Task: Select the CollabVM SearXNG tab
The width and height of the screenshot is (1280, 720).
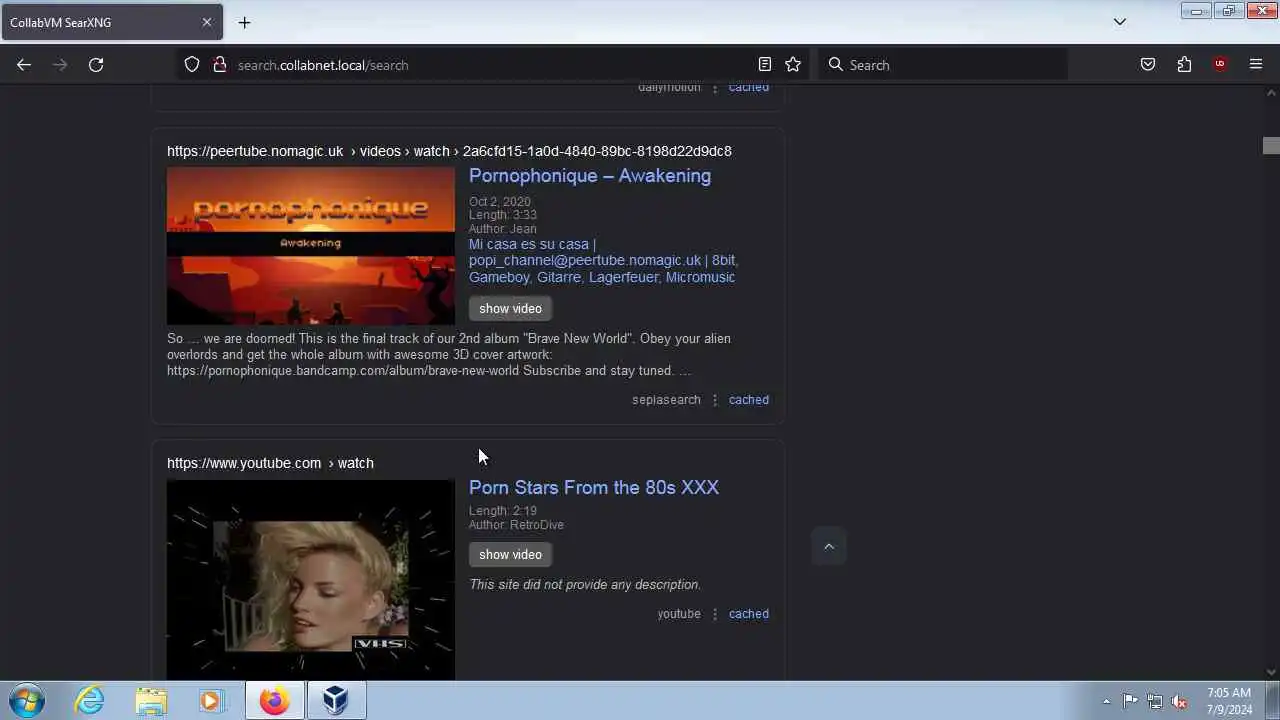Action: click(x=111, y=22)
